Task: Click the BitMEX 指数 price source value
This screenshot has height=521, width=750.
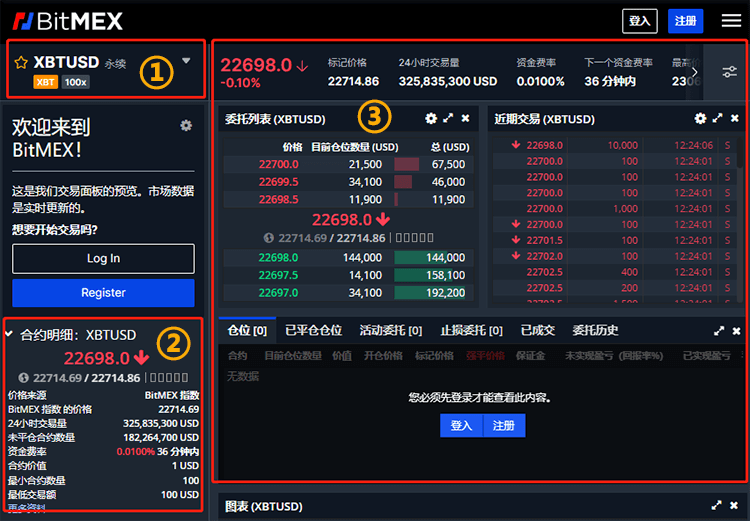Action: click(x=172, y=396)
